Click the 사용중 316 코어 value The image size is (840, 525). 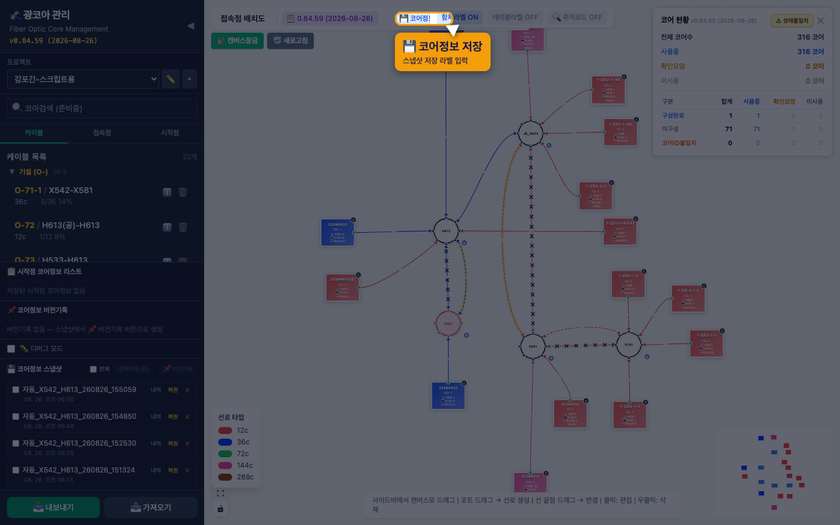tap(810, 52)
